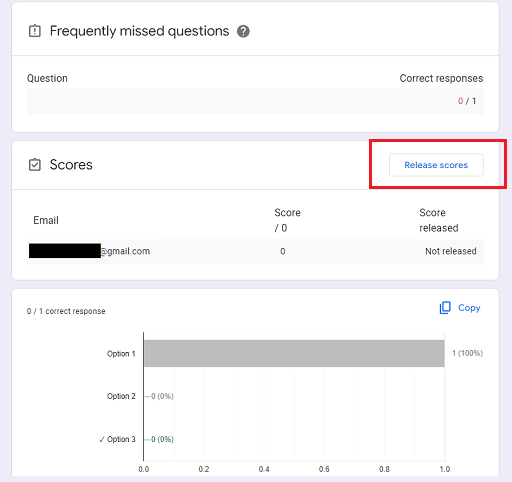
Task: Click the 0 / 1 correct response caption
Action: click(x=66, y=311)
